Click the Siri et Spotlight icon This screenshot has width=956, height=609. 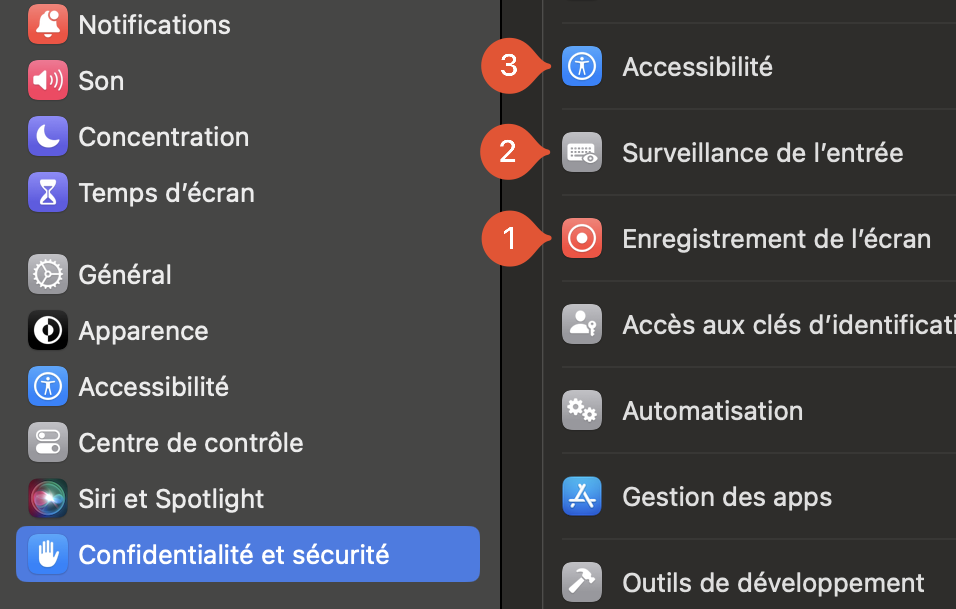coord(48,499)
